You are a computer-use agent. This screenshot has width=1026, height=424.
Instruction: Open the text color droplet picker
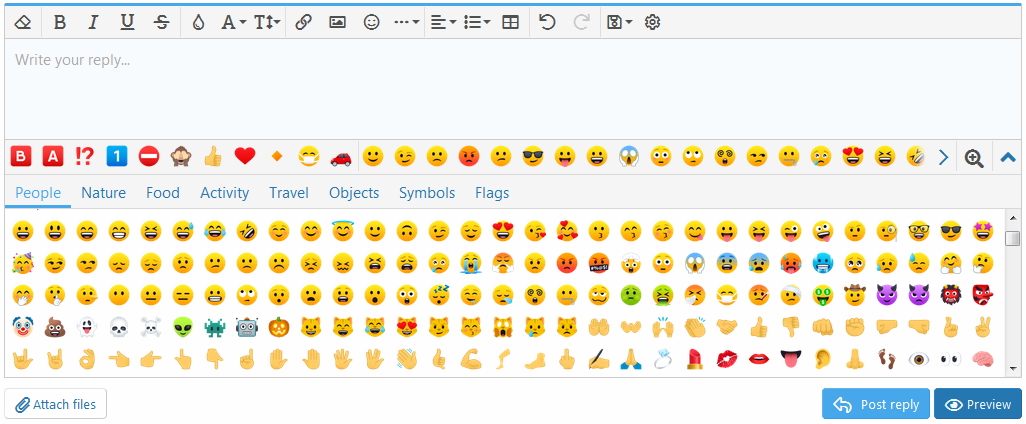[x=197, y=21]
